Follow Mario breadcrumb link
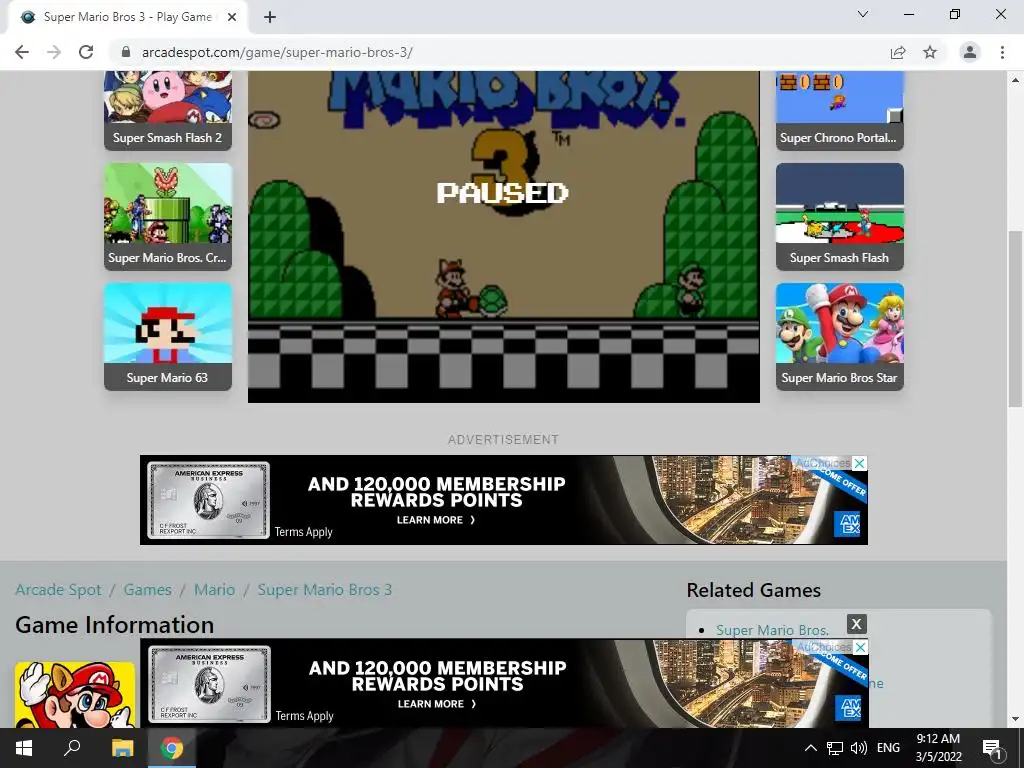Image resolution: width=1024 pixels, height=768 pixels. [x=214, y=590]
